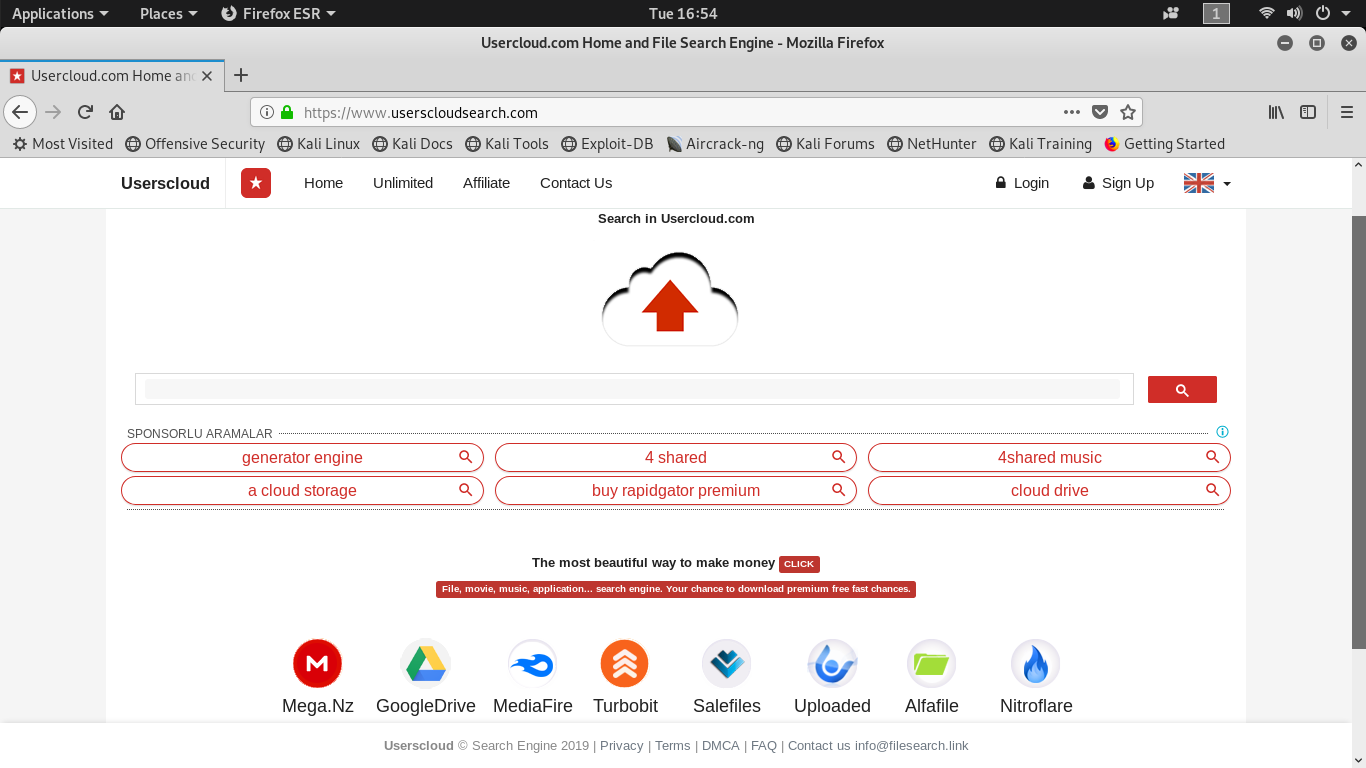1366x768 pixels.
Task: Click the red CLICK button
Action: point(799,564)
